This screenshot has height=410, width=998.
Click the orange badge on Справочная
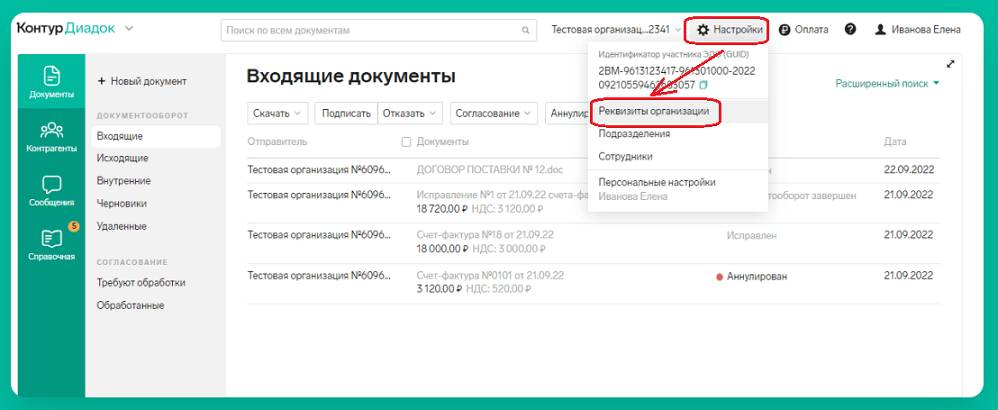pos(73,225)
